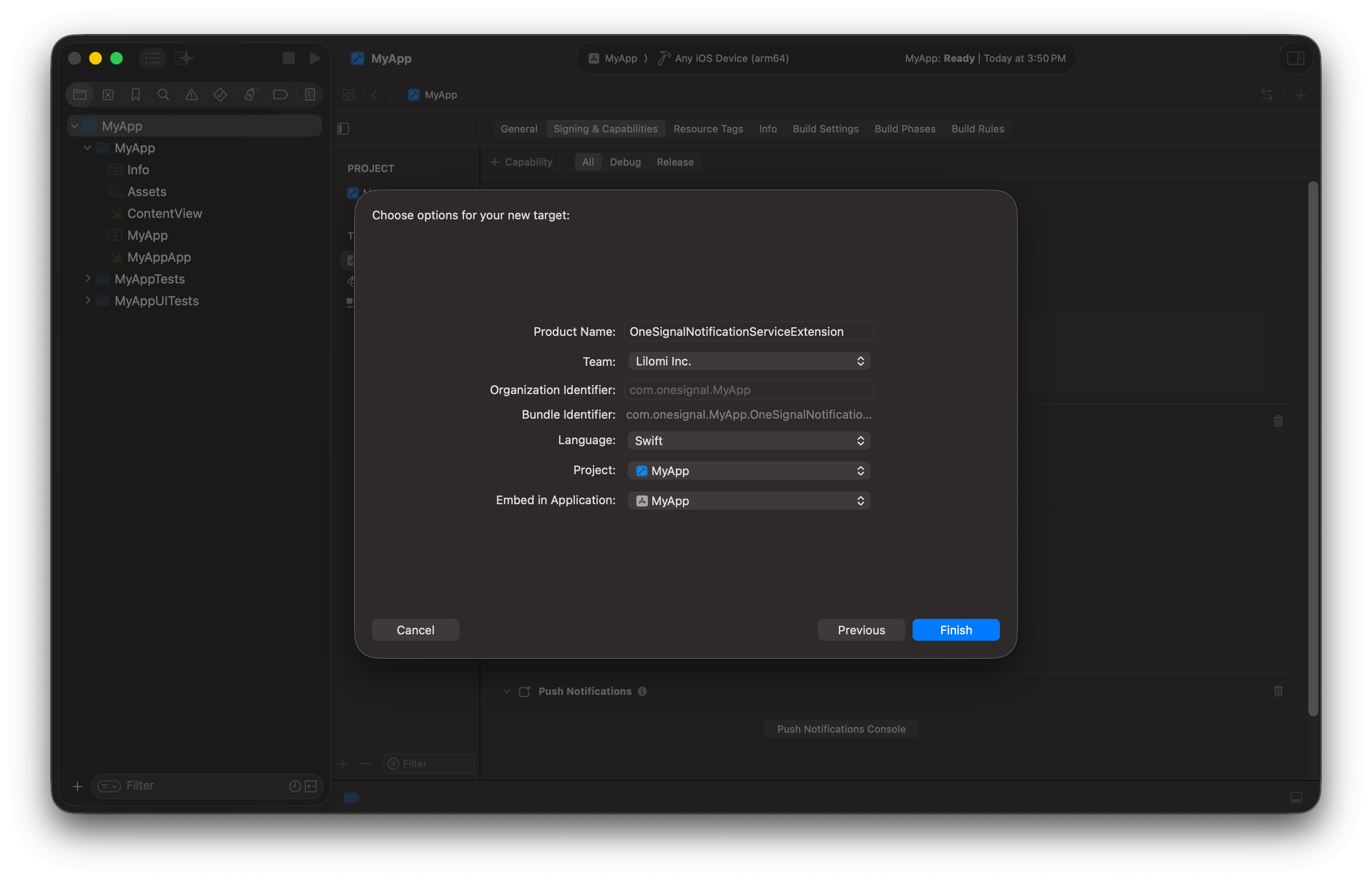Switch to the Build Settings tab
This screenshot has height=881, width=1372.
[825, 129]
